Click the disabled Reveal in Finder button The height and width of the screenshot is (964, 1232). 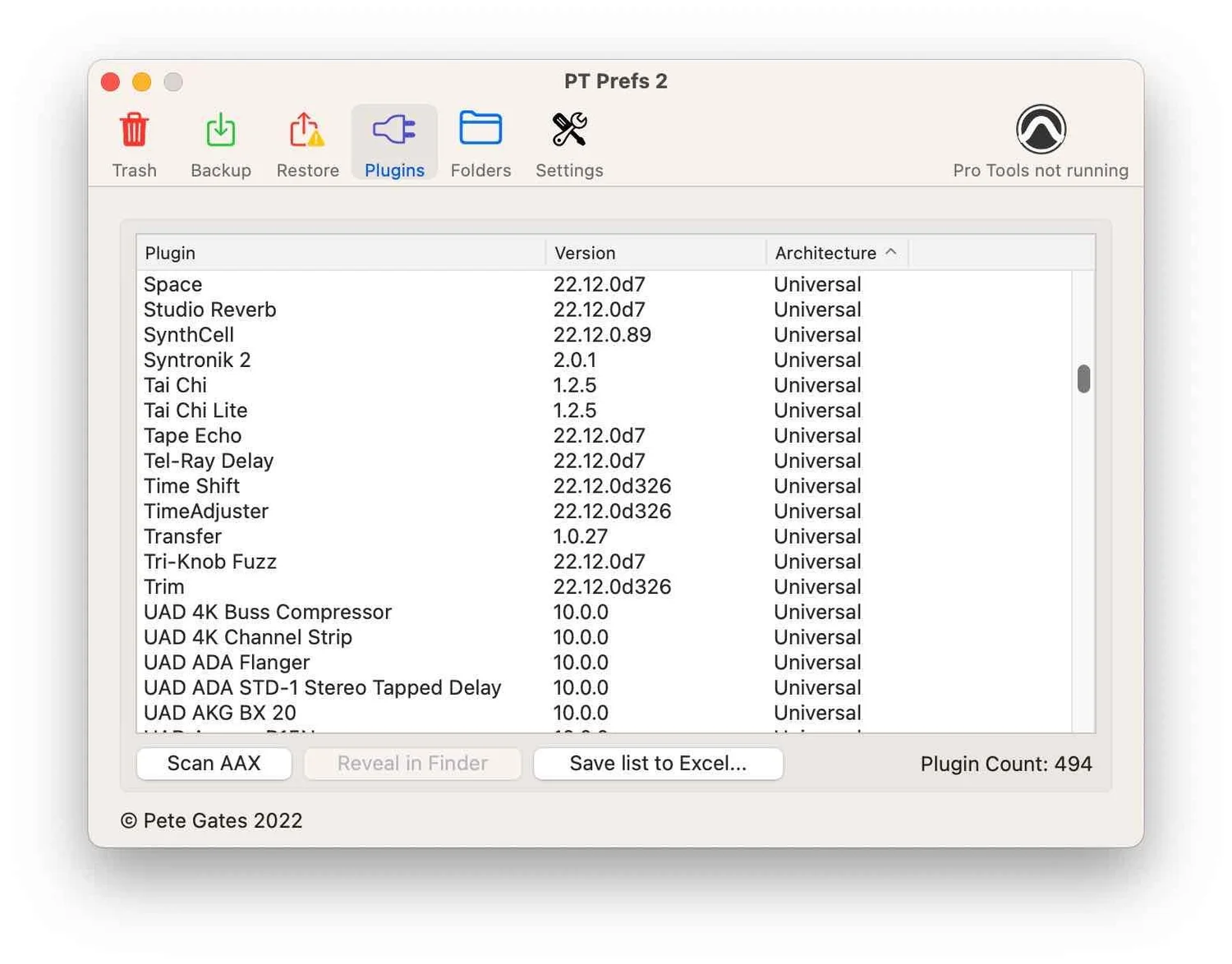coord(412,764)
